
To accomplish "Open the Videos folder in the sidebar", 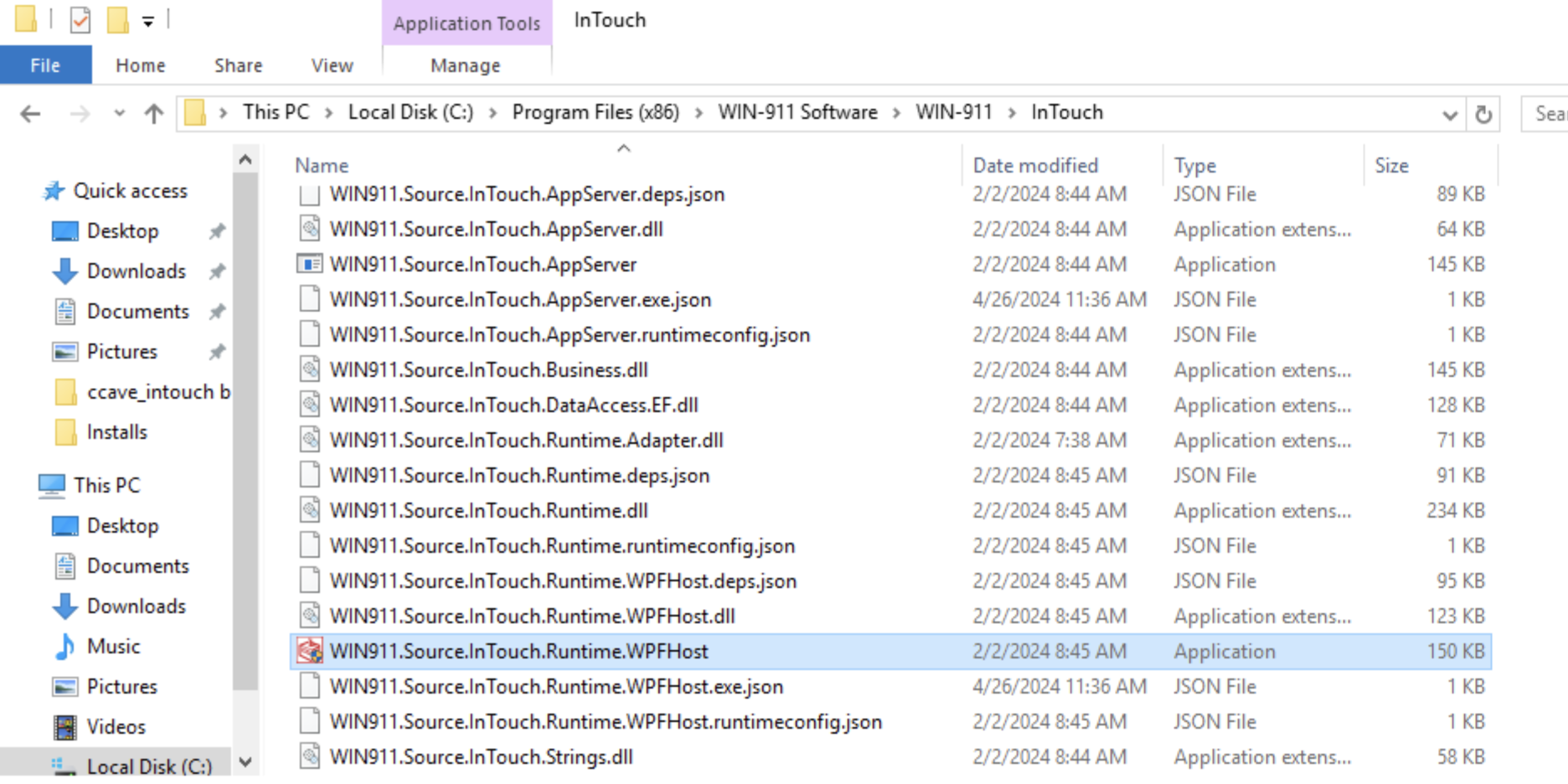I will click(x=116, y=726).
